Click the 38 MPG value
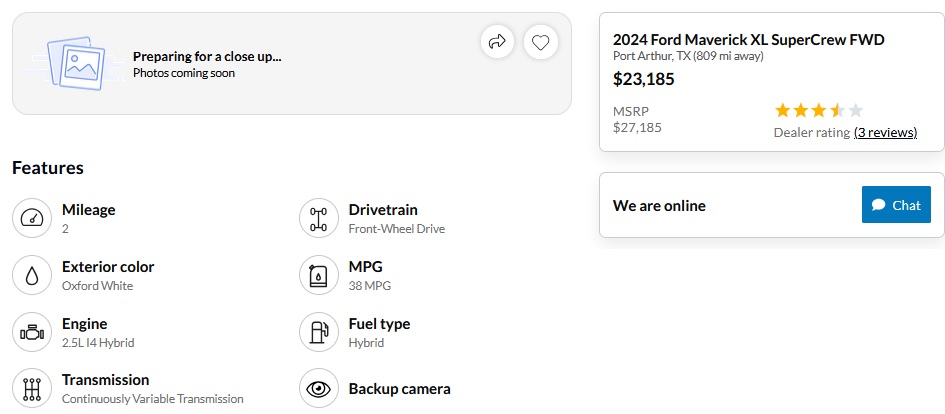The height and width of the screenshot is (414, 945). 369,286
